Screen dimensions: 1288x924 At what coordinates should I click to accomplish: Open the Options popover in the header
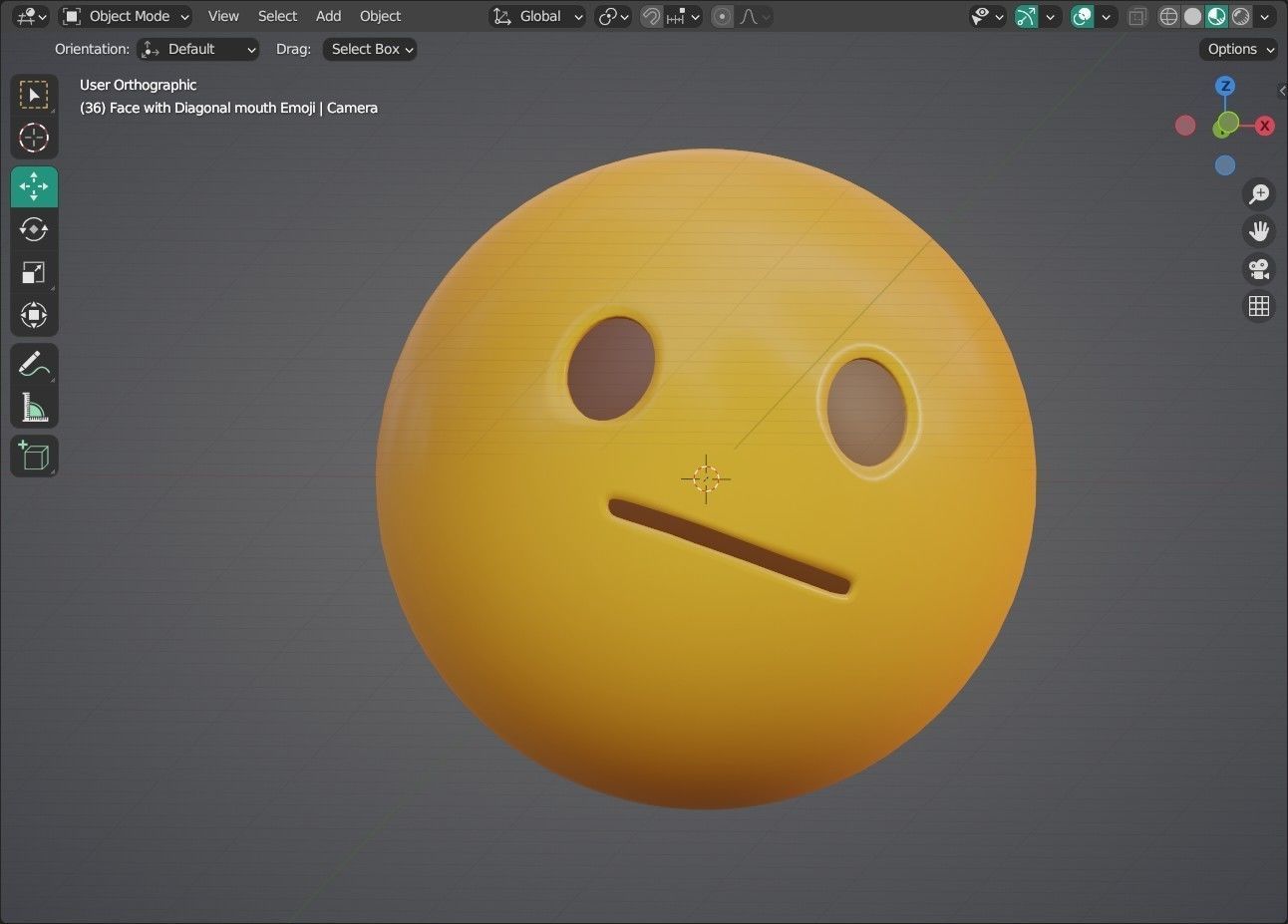[x=1237, y=49]
